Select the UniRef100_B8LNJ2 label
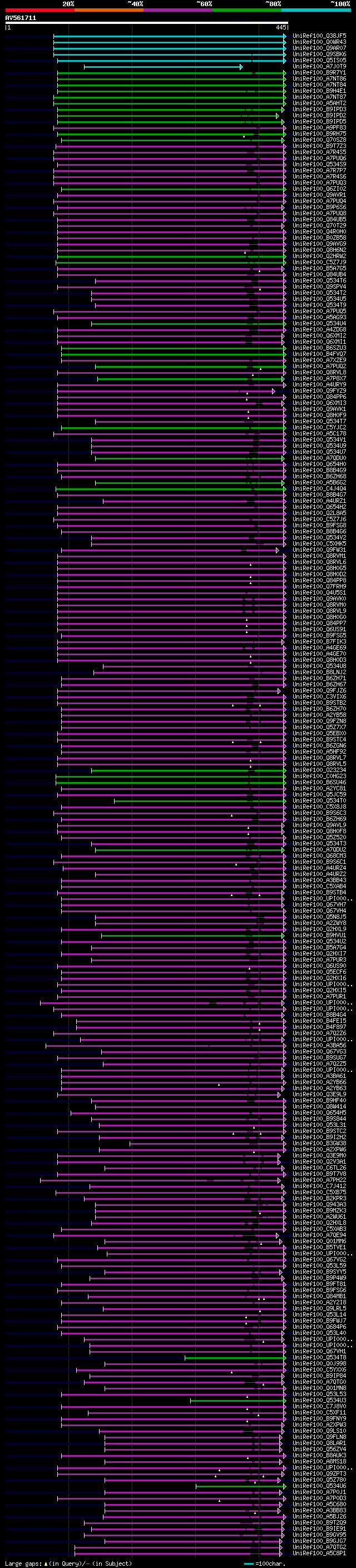 pos(319,672)
